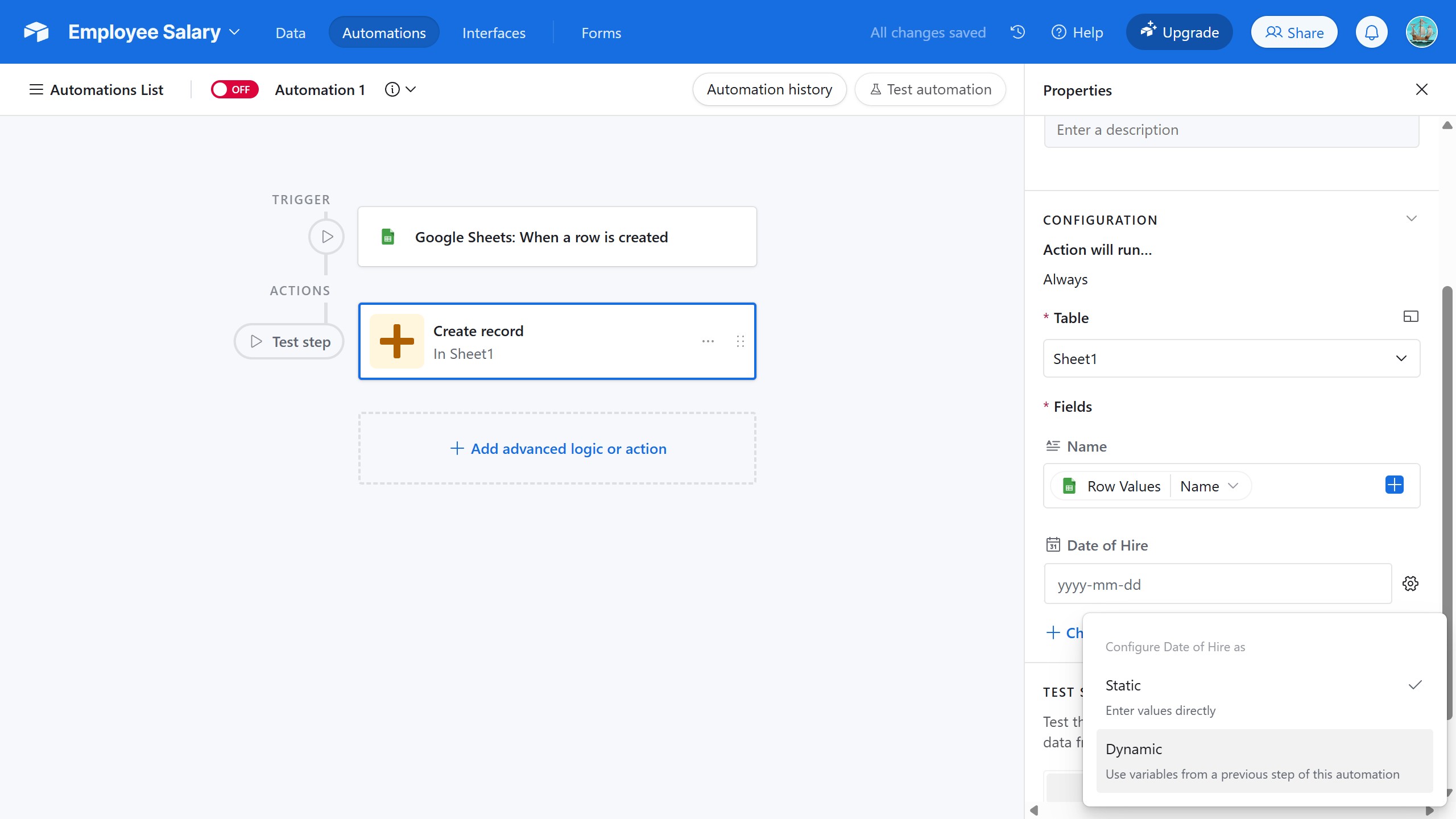This screenshot has height=819, width=1456.
Task: Click the Always run condition text
Action: tap(1065, 279)
